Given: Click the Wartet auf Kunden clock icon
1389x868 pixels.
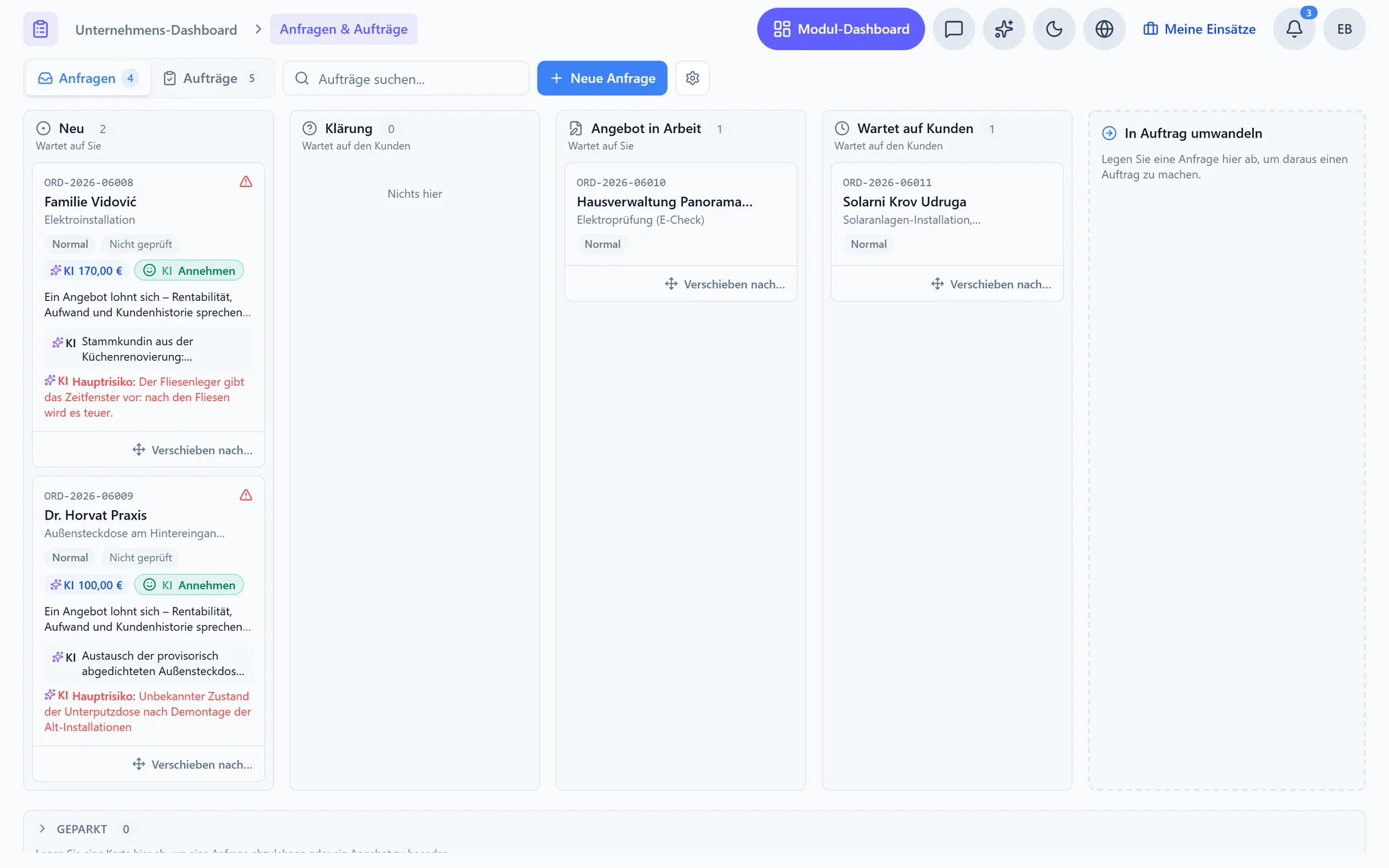Looking at the screenshot, I should coord(842,128).
